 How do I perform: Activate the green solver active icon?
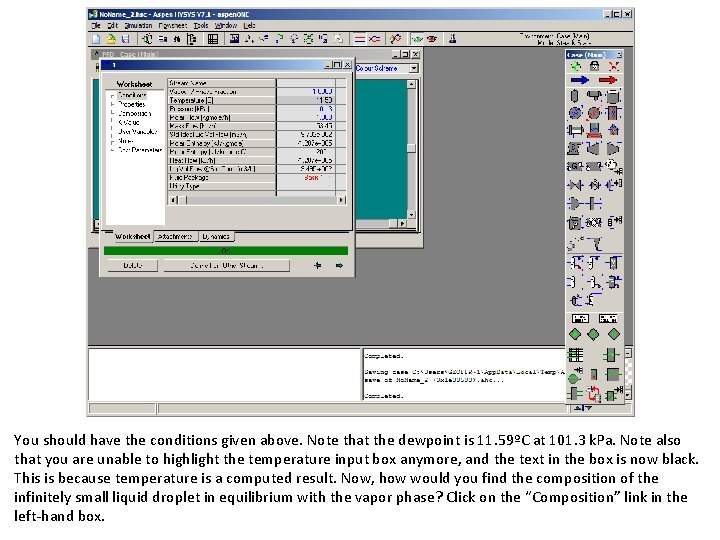click(417, 39)
